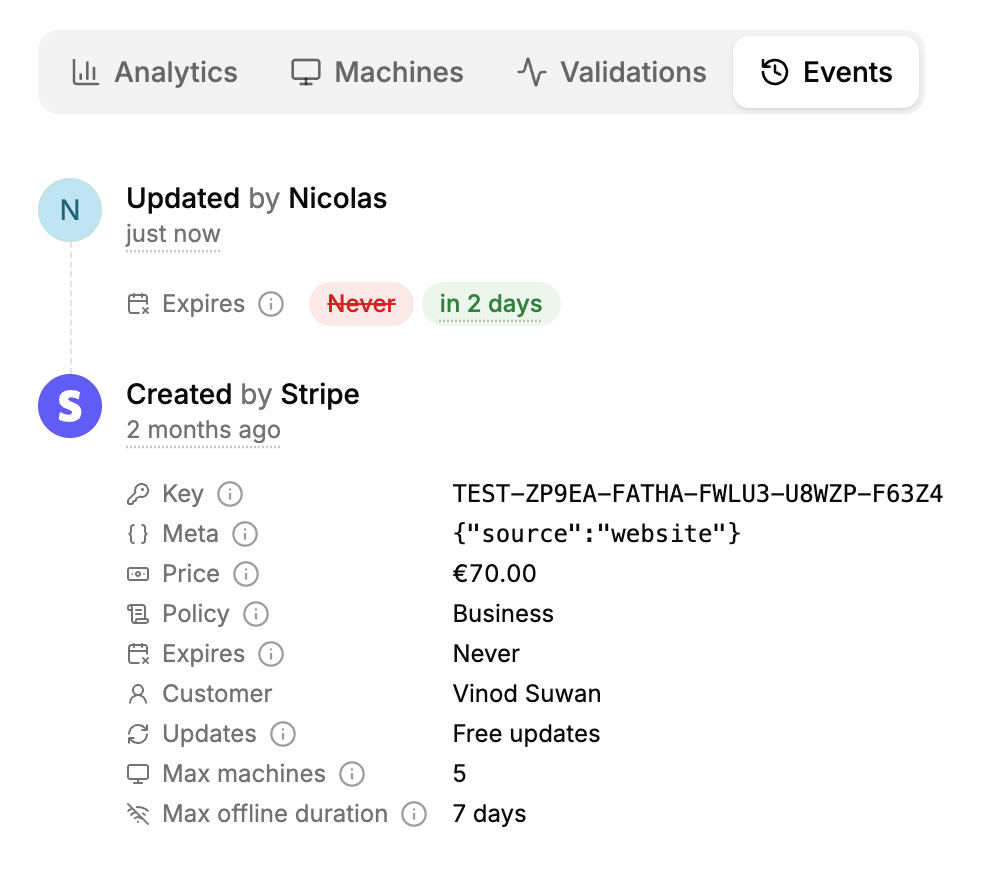The width and height of the screenshot is (1000, 884).
Task: Click Nicolas's avatar circle with N
Action: (70, 210)
